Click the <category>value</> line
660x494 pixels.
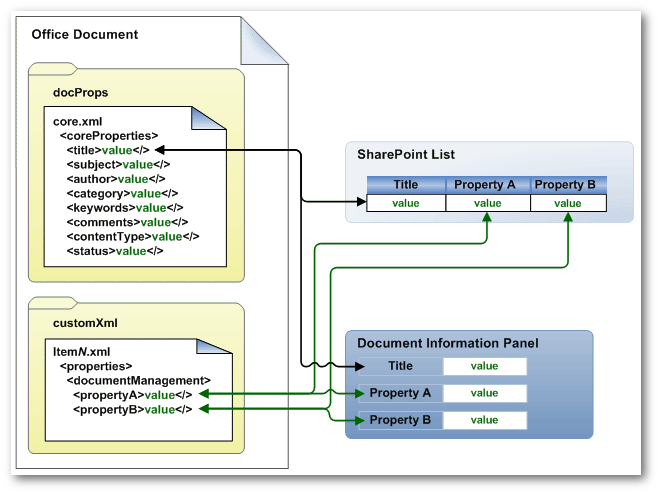pos(122,194)
